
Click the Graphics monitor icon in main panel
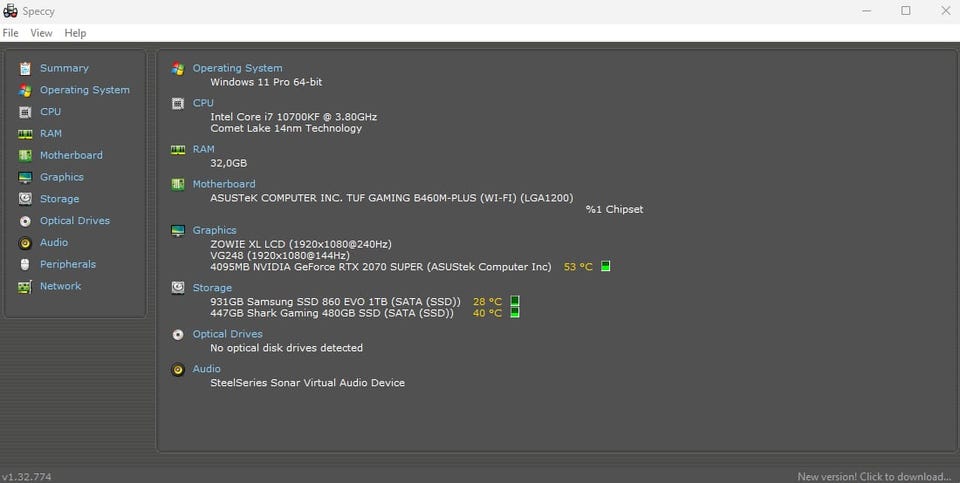point(178,231)
